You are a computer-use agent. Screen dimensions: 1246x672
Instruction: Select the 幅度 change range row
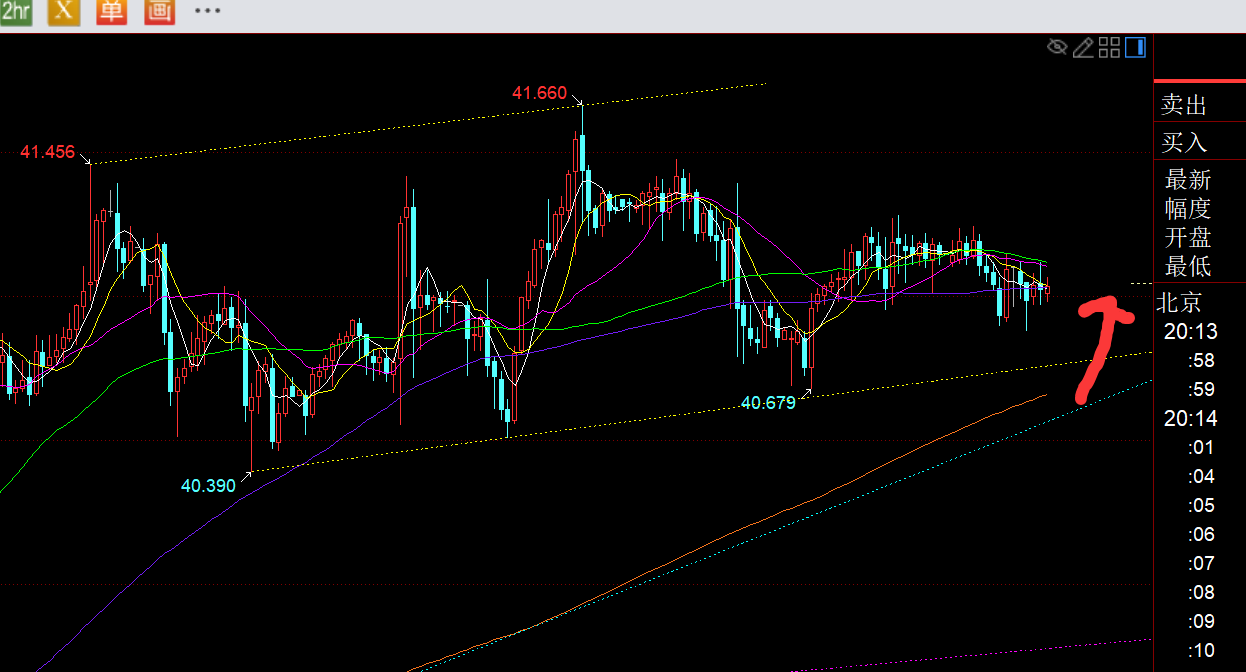coord(1188,209)
